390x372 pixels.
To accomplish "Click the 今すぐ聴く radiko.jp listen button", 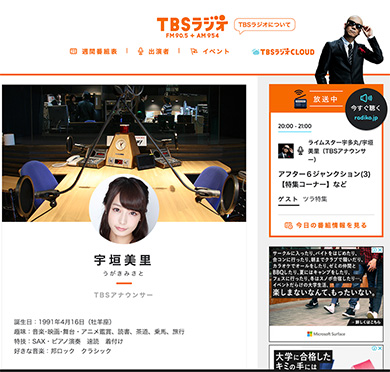I will pyautogui.click(x=366, y=109).
